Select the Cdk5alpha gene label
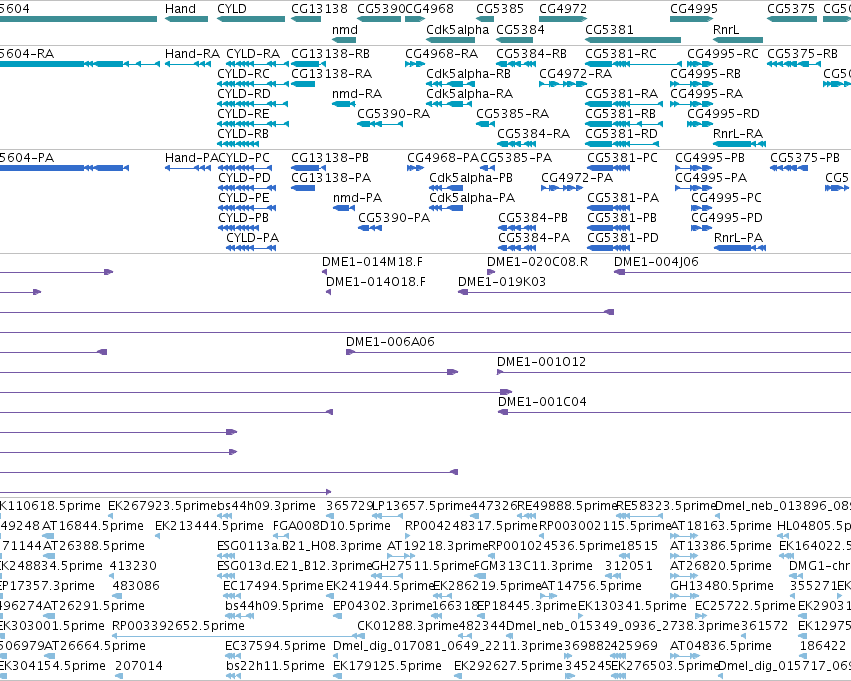 pyautogui.click(x=458, y=30)
